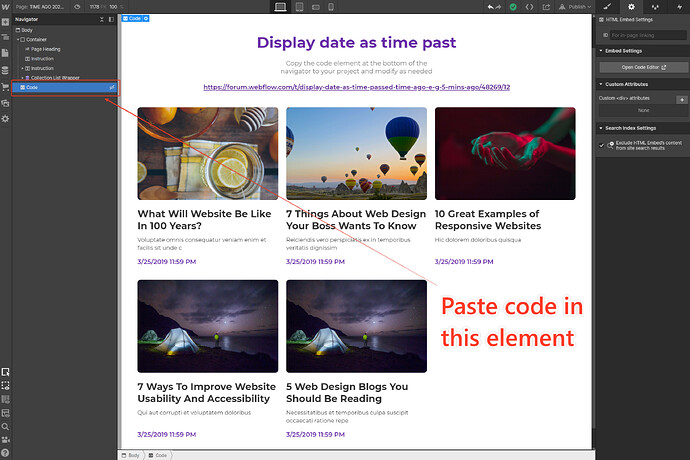Click the hot air balloons thumbnail
Screen dimensions: 690x460
click(356, 154)
